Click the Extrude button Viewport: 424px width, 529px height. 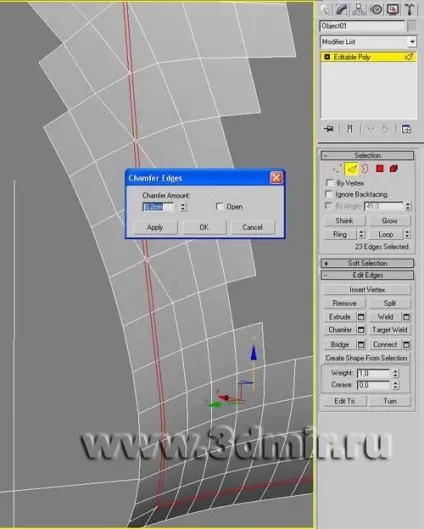pos(340,317)
